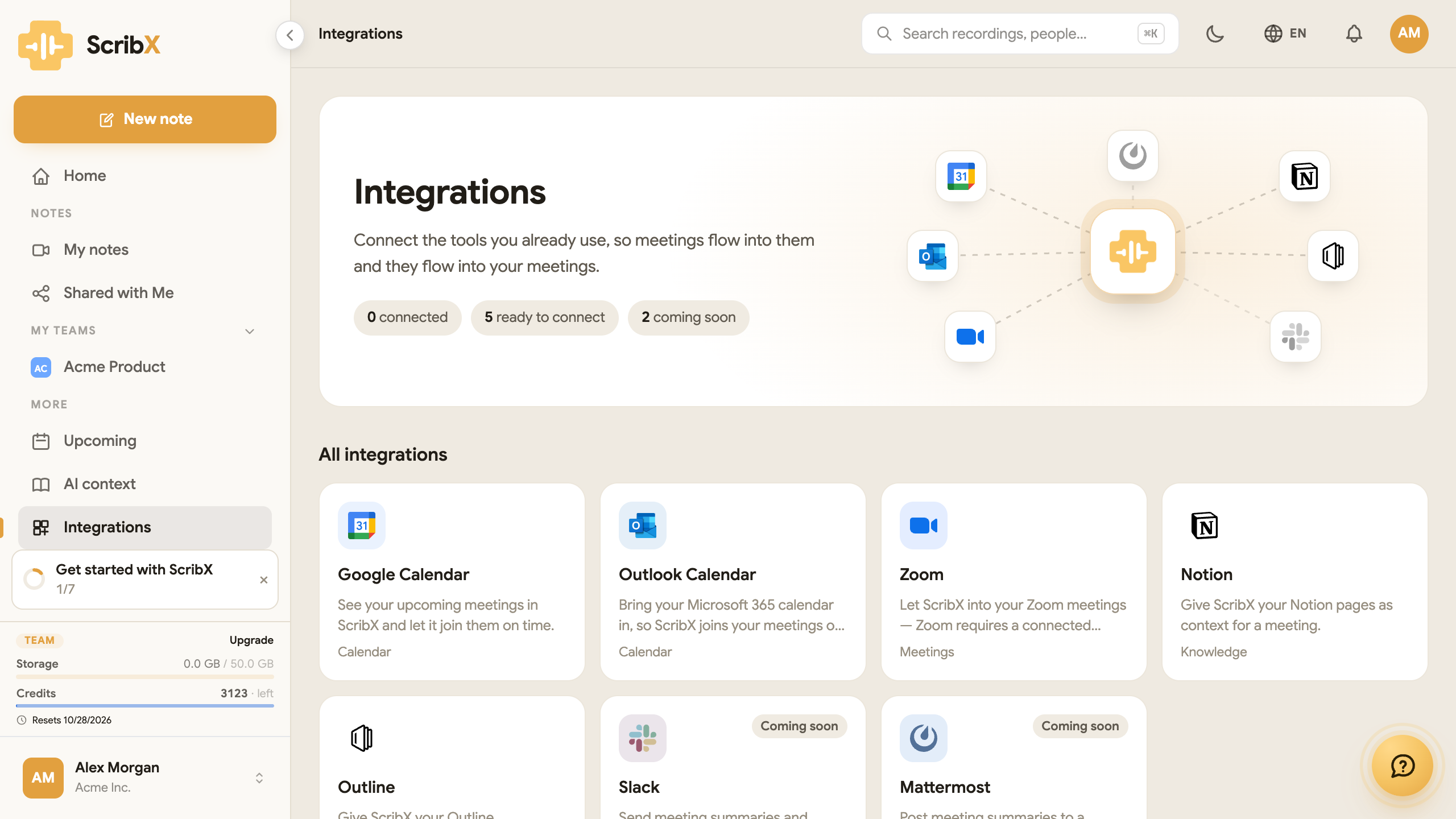Viewport: 1456px width, 819px height.
Task: Click the ScribX logo icon
Action: tap(45, 45)
